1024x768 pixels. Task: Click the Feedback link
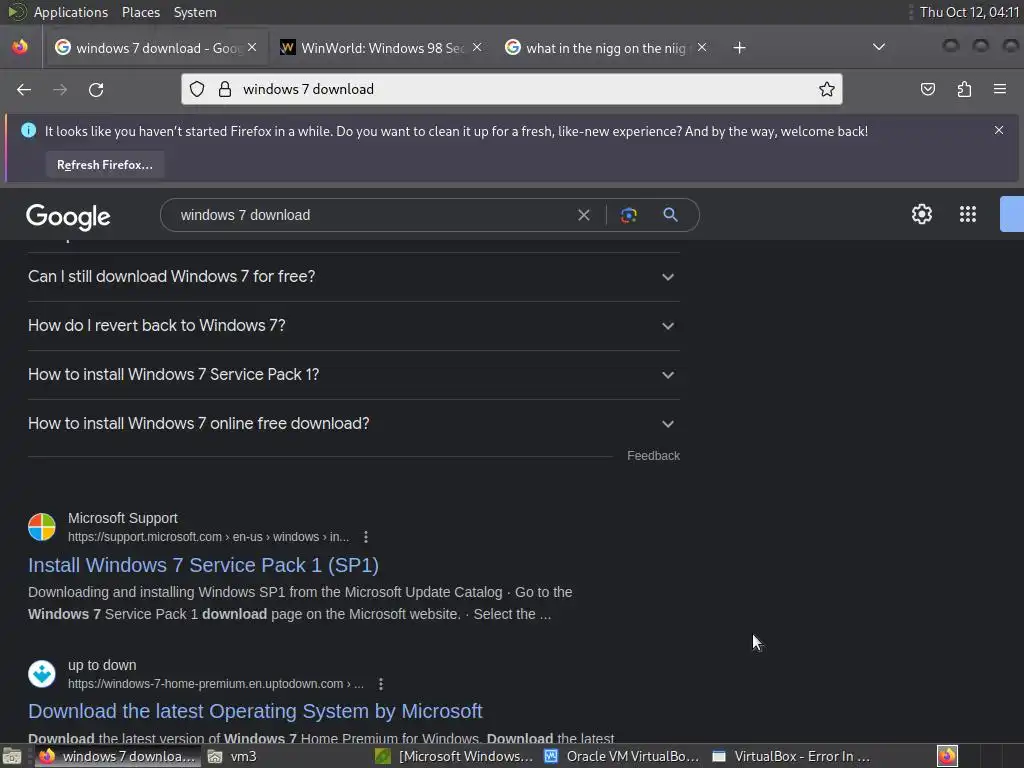pyautogui.click(x=653, y=456)
